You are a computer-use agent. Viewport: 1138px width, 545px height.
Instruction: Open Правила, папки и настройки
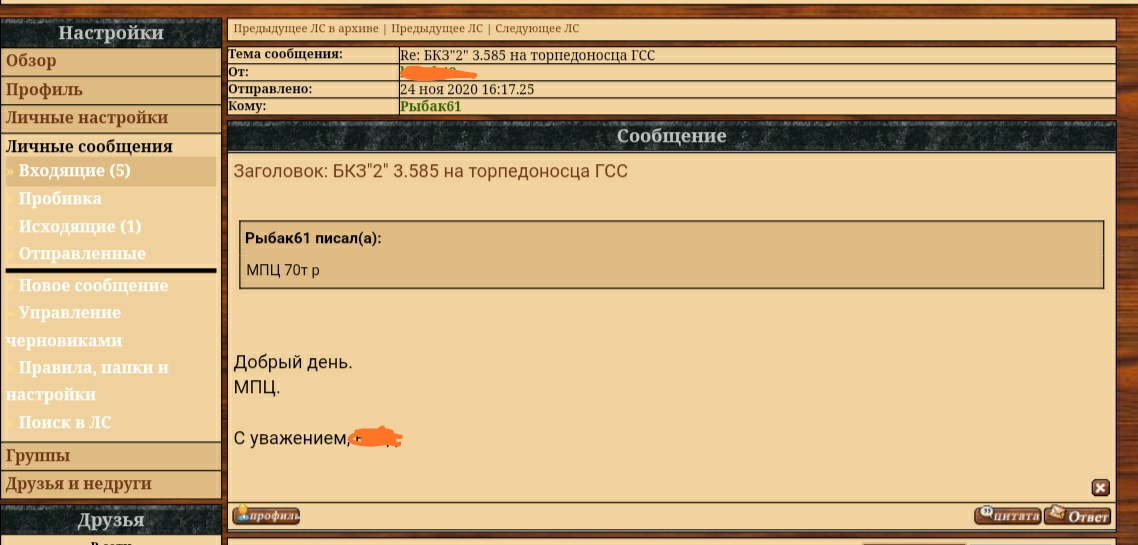point(87,381)
